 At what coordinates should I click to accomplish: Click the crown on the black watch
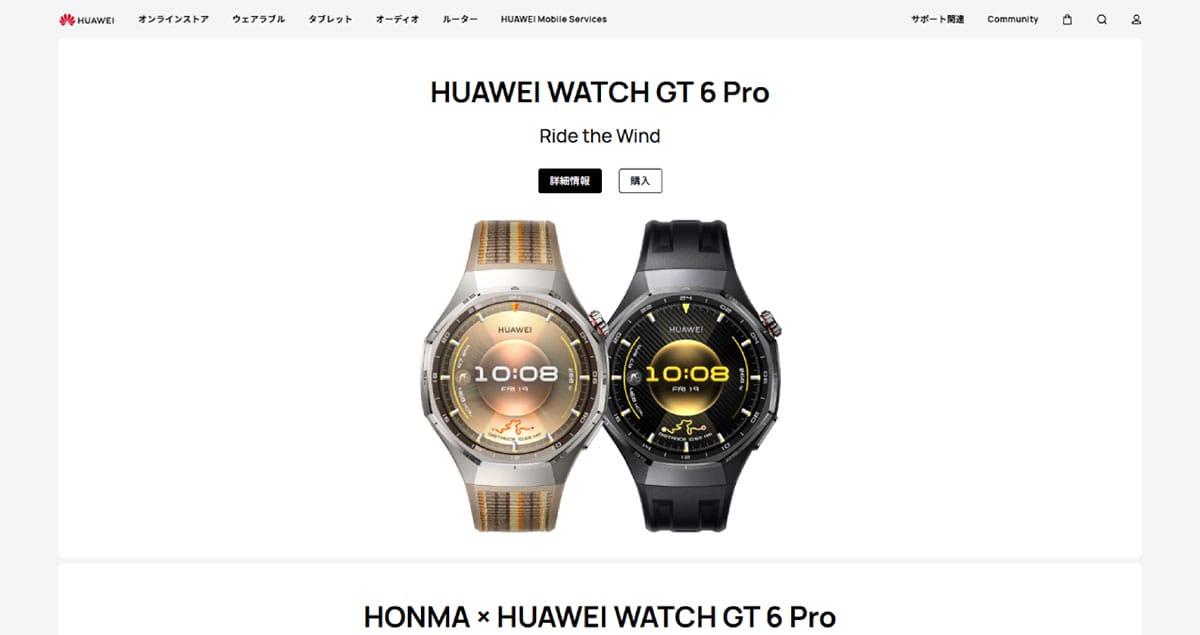tap(771, 323)
